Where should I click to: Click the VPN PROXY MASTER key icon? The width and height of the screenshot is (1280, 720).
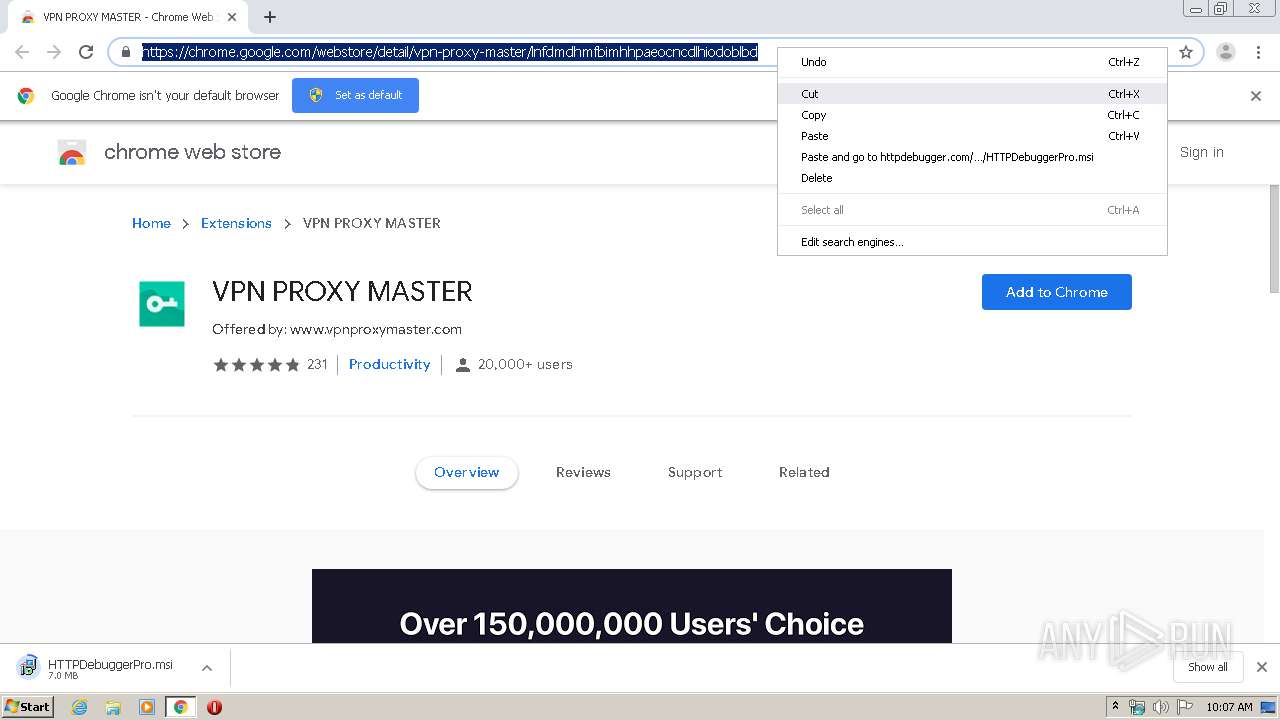pyautogui.click(x=162, y=304)
